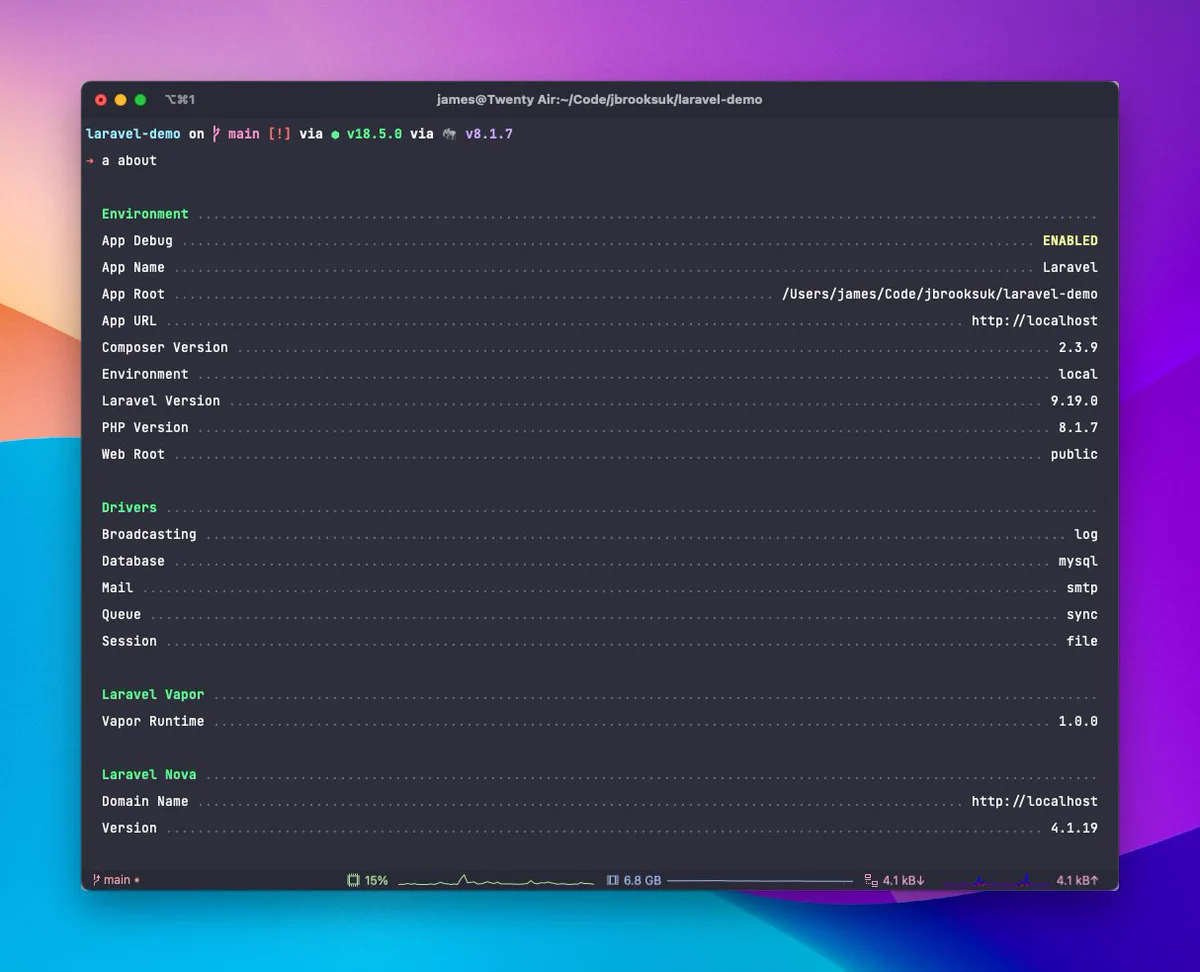The height and width of the screenshot is (972, 1200).
Task: Click Web Root value 'public'
Action: pos(1074,454)
